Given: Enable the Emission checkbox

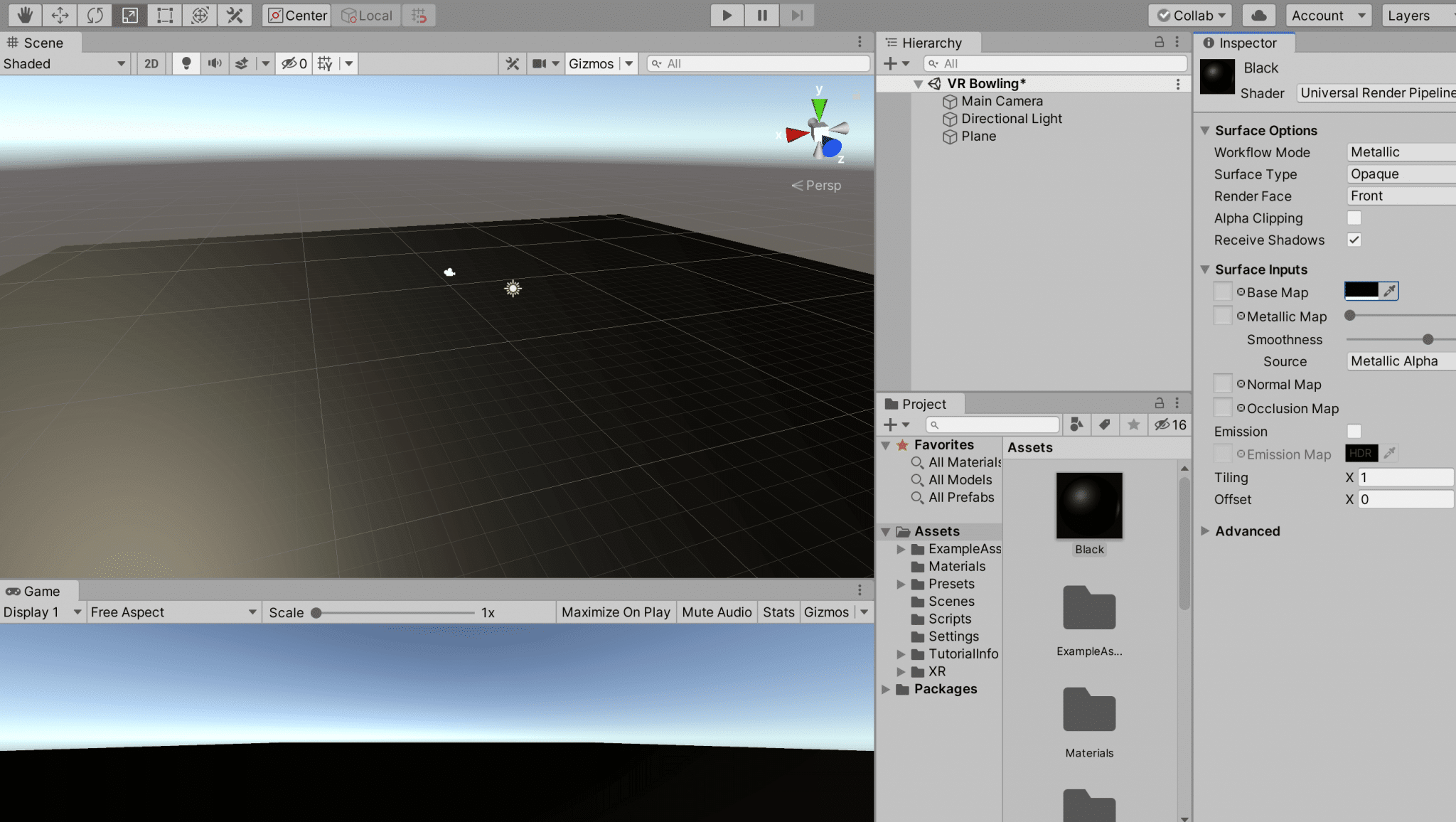Looking at the screenshot, I should click(1354, 432).
